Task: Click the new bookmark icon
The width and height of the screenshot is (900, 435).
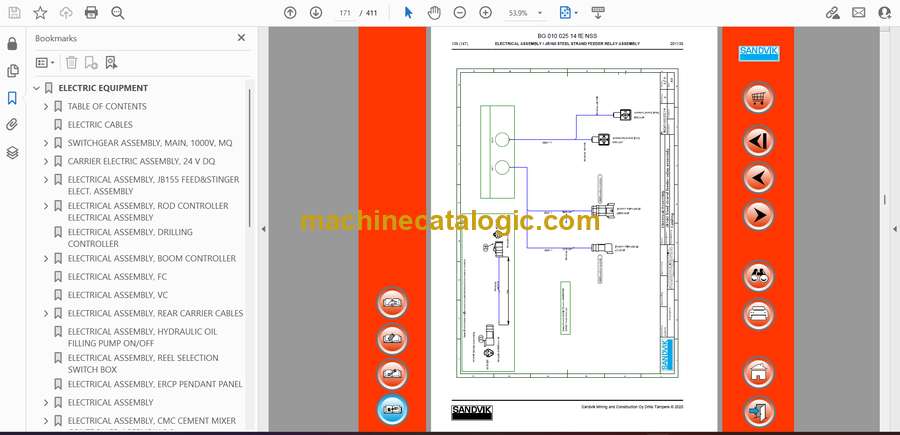Action: coord(91,63)
